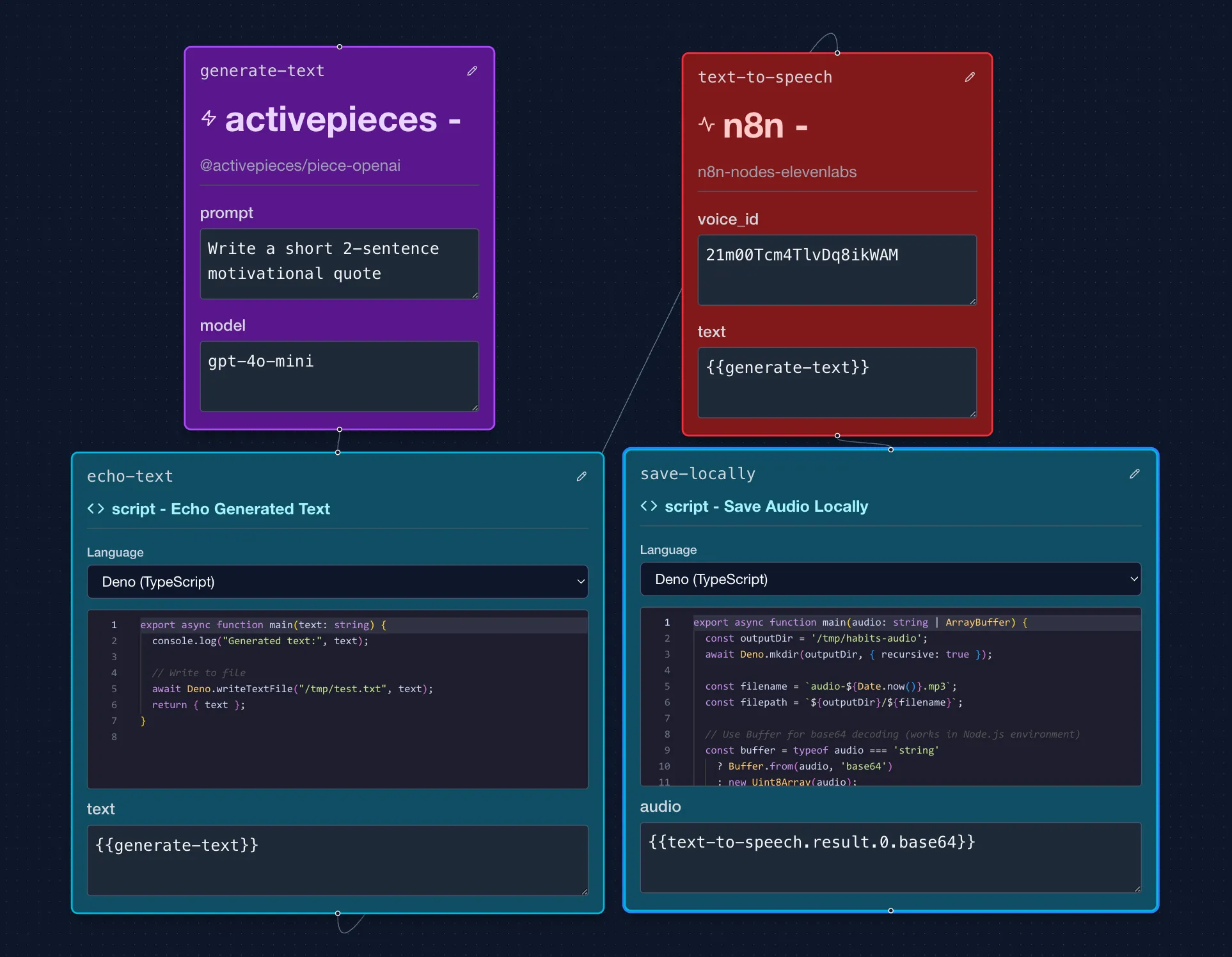Edit the text-to-speech node via pencil icon

point(970,77)
